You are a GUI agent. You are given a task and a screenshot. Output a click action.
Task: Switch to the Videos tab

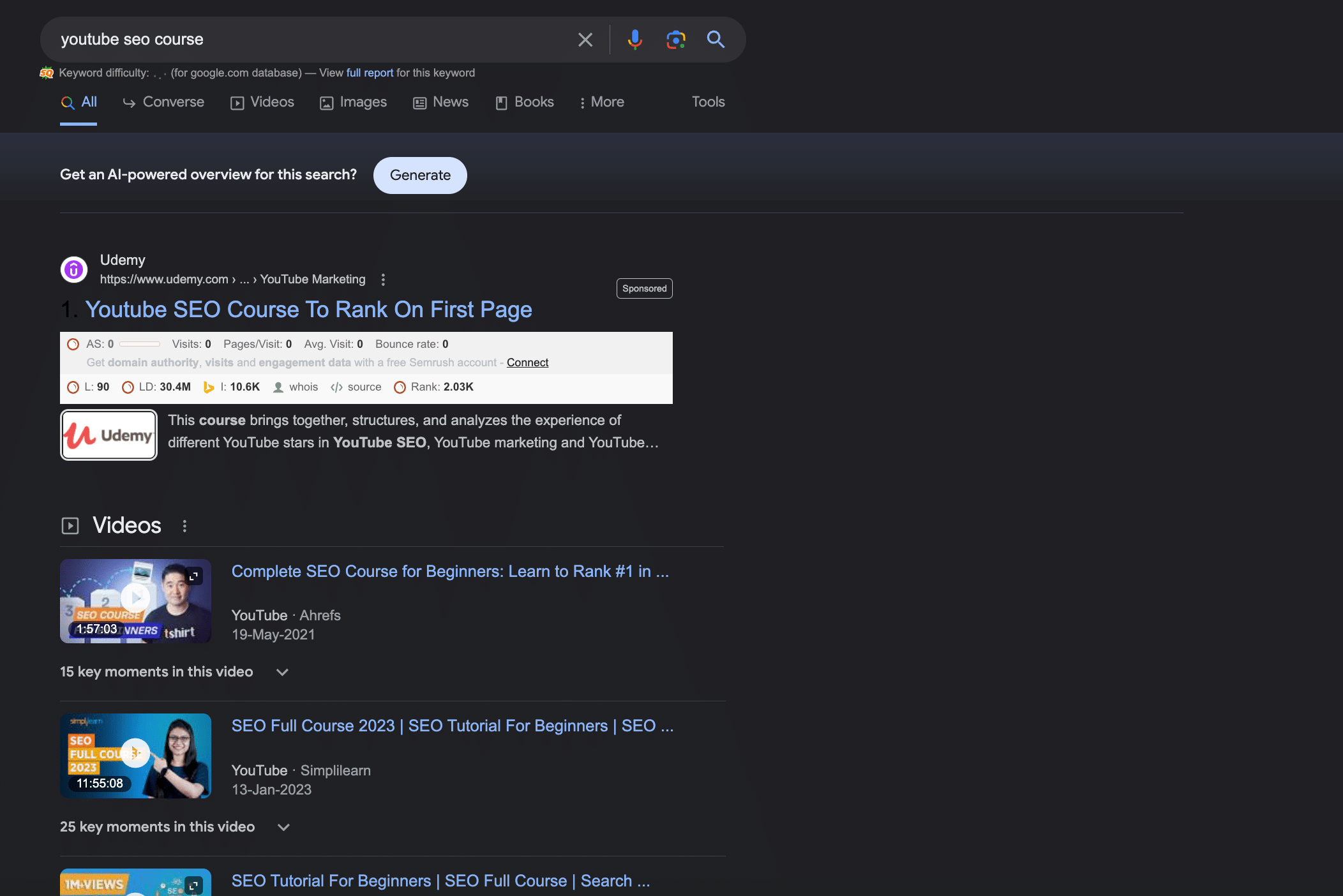(x=262, y=102)
